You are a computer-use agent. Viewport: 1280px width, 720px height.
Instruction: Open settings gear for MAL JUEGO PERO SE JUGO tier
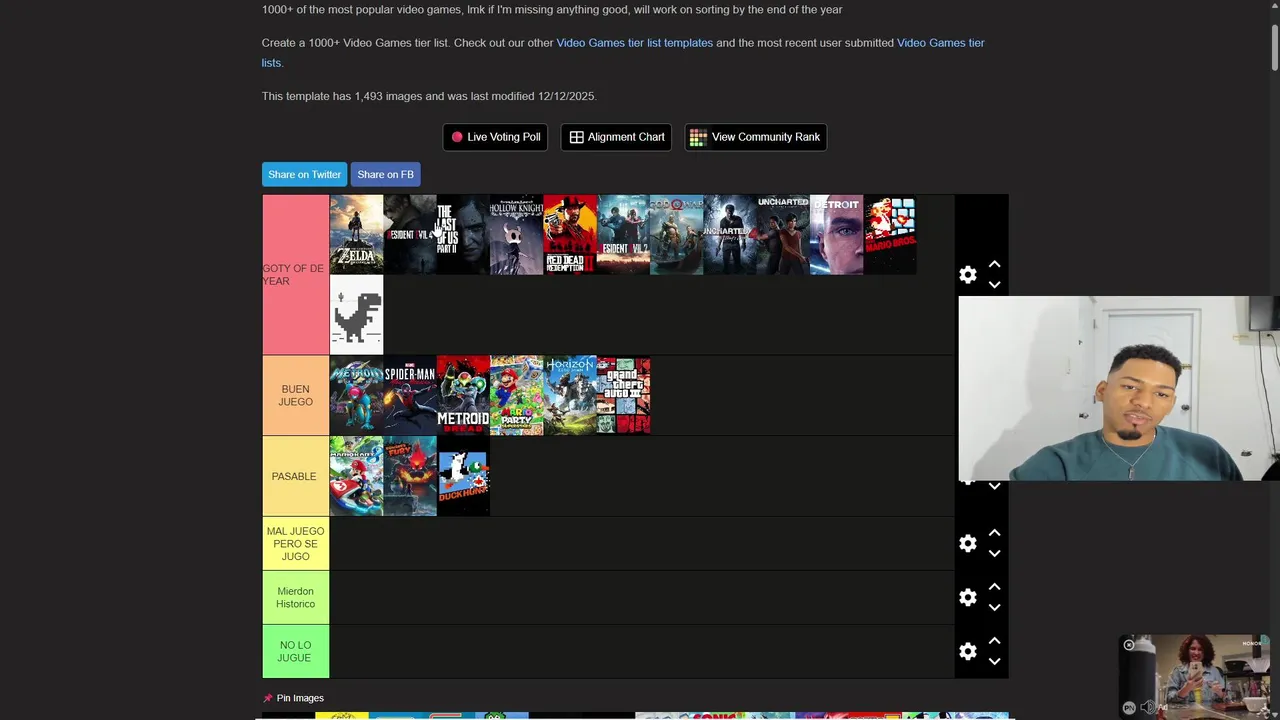click(968, 543)
